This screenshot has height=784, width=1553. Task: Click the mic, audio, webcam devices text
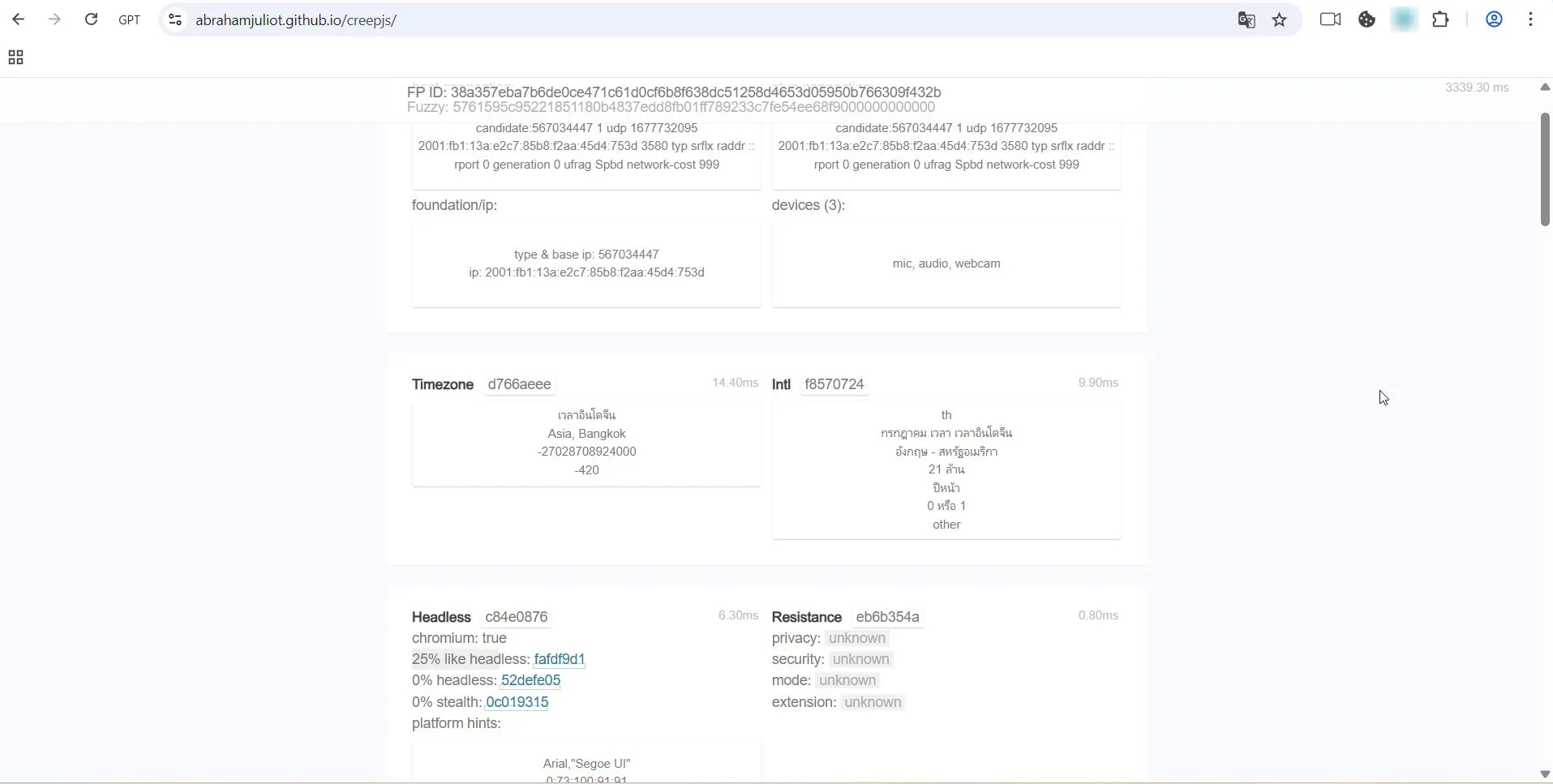(x=946, y=263)
